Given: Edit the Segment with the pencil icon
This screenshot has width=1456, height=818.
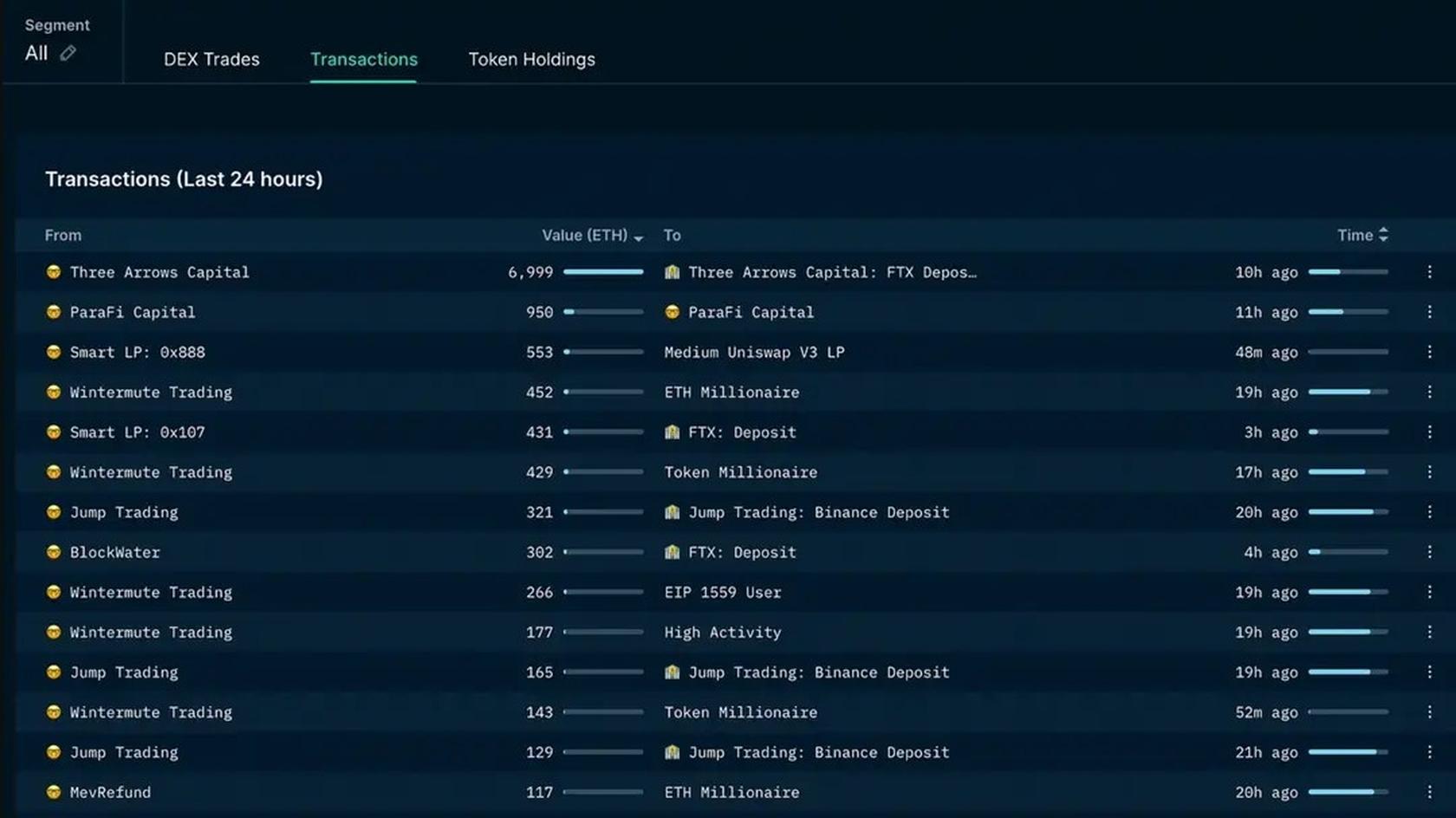Looking at the screenshot, I should [x=68, y=54].
